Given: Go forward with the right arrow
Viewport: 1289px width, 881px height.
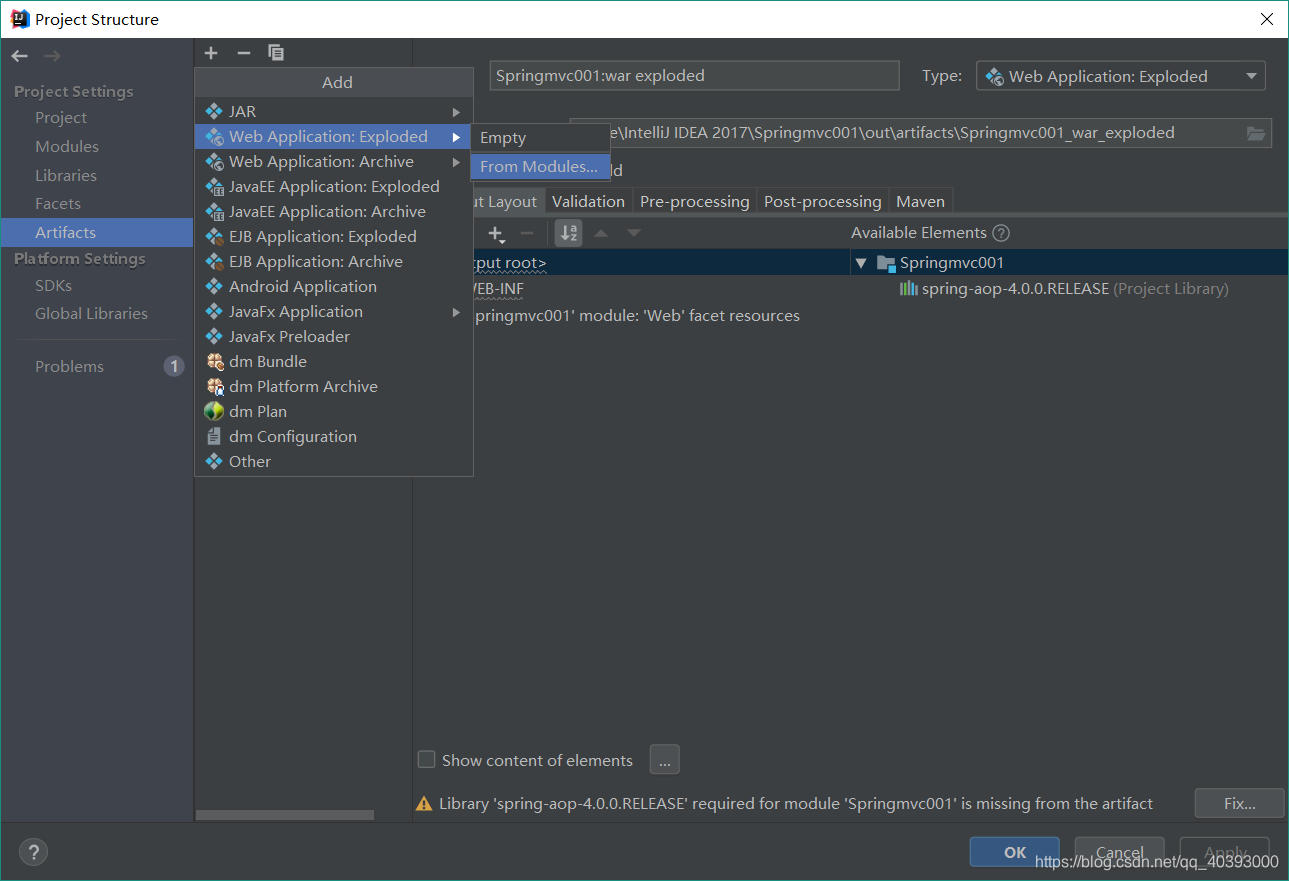Looking at the screenshot, I should coord(52,56).
